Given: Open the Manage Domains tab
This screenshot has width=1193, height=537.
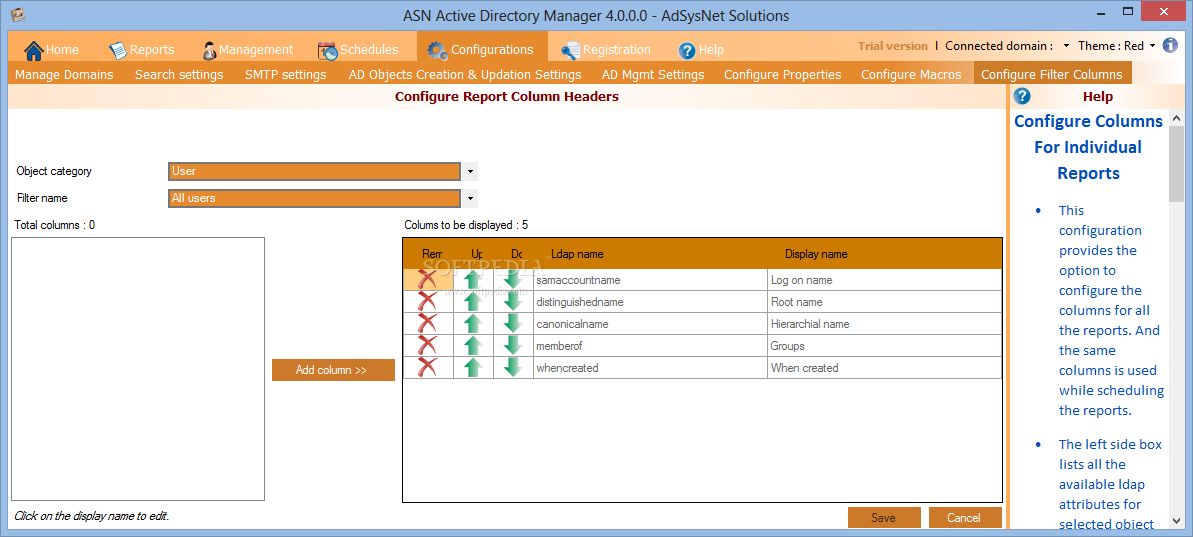Looking at the screenshot, I should (64, 75).
